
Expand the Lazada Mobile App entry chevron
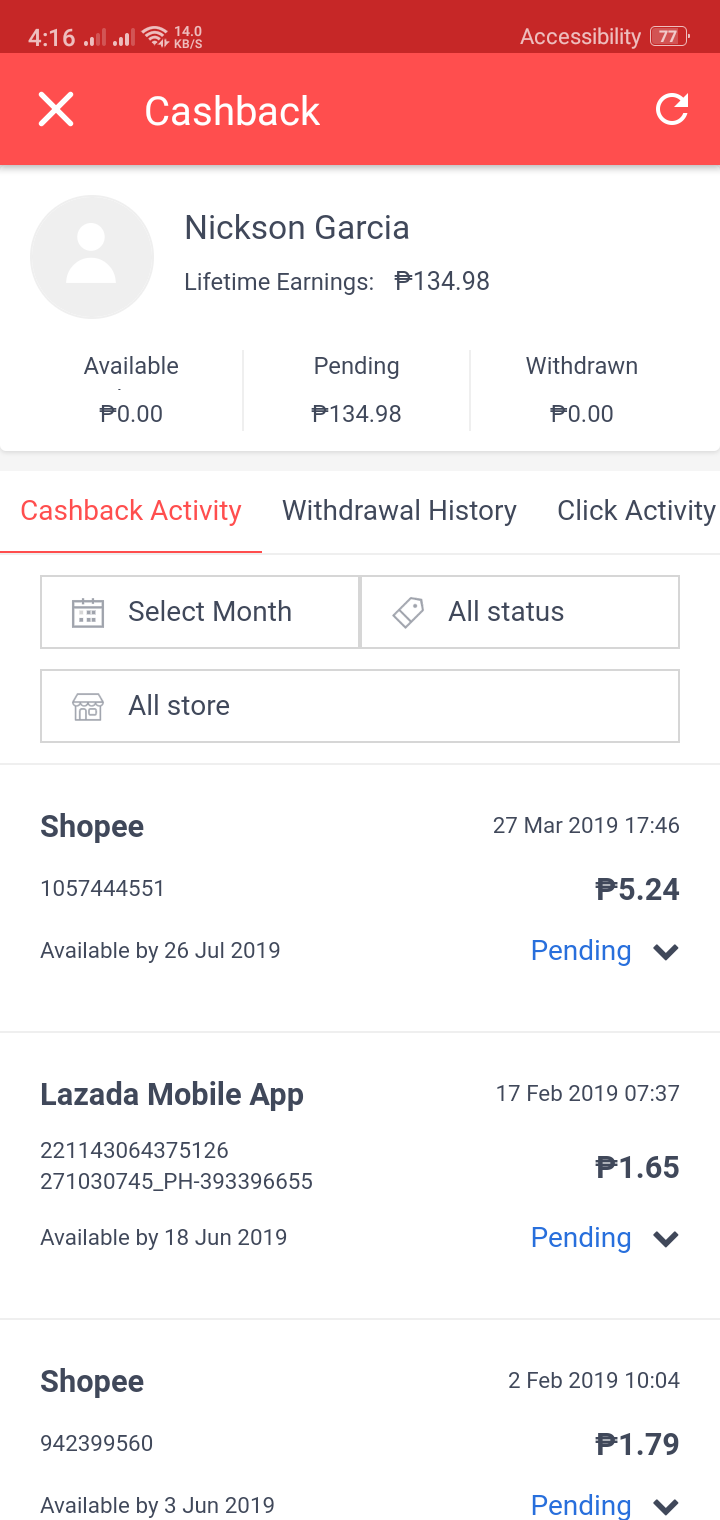click(666, 1239)
